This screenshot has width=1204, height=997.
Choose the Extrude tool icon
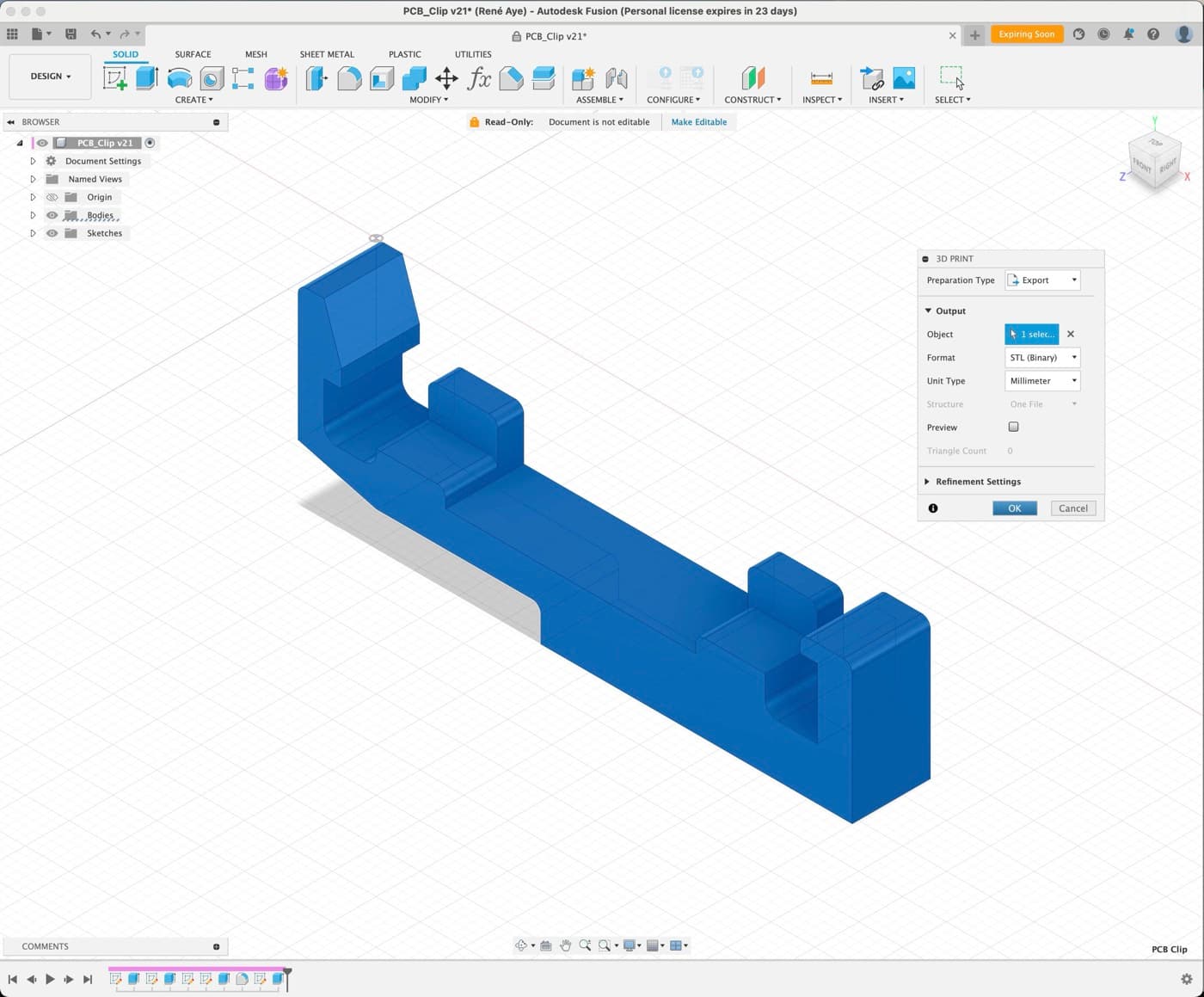147,78
